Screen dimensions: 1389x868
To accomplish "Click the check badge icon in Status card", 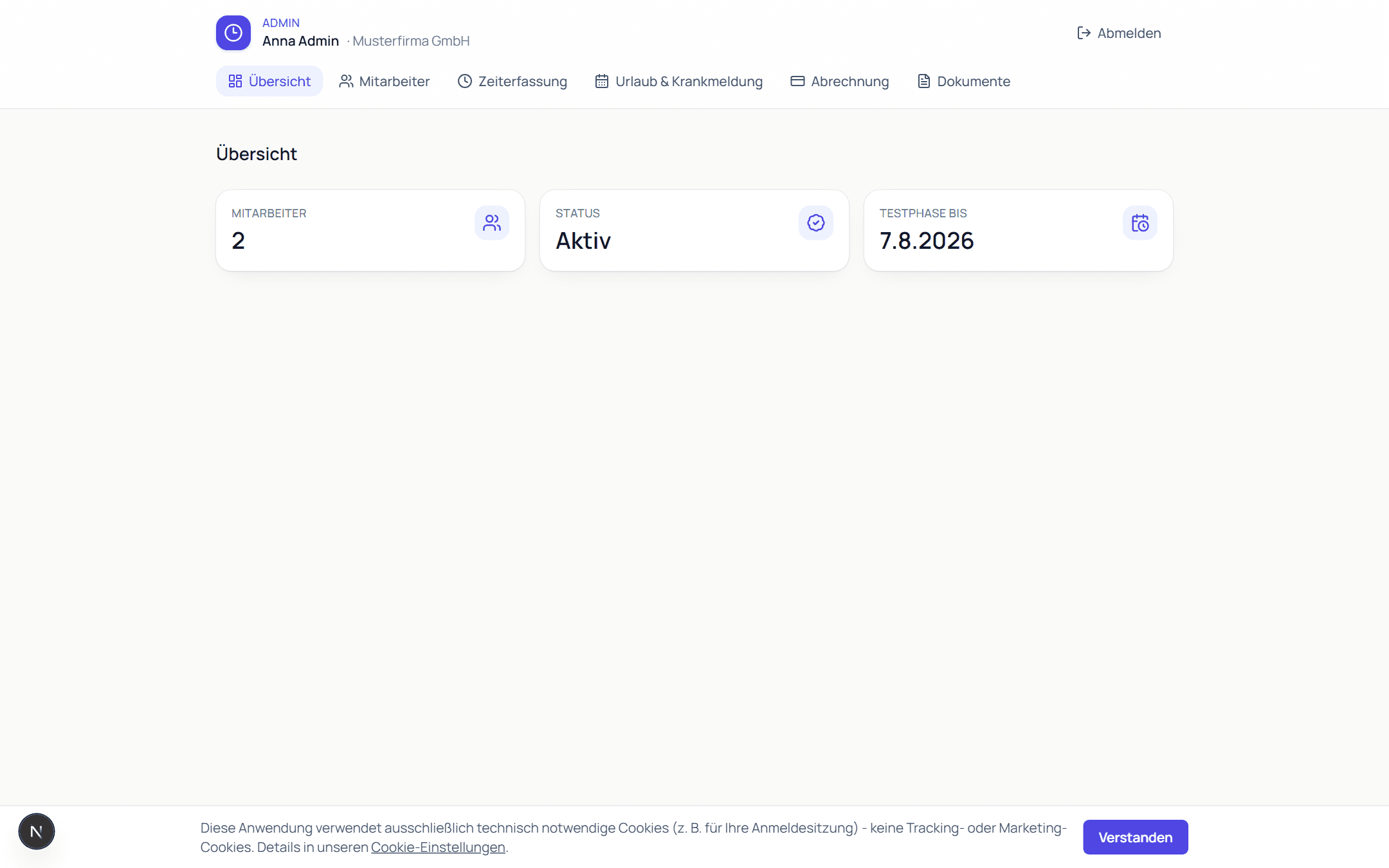I will (816, 223).
